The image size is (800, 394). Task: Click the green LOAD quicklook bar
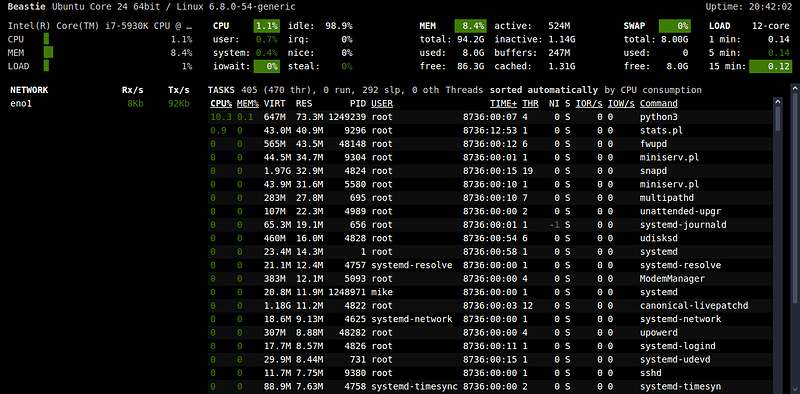pyautogui.click(x=46, y=66)
